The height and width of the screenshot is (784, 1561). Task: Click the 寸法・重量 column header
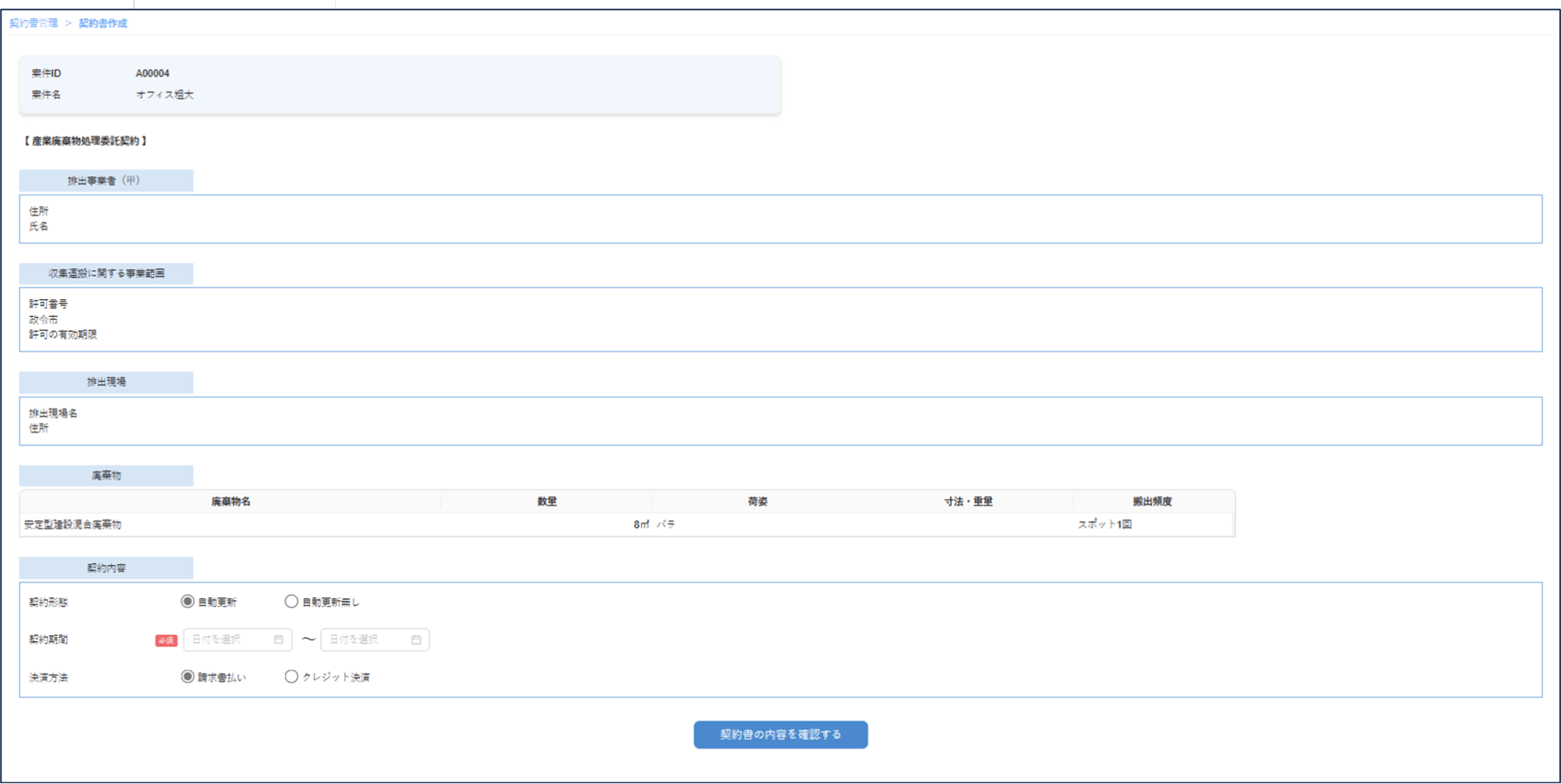click(x=968, y=501)
